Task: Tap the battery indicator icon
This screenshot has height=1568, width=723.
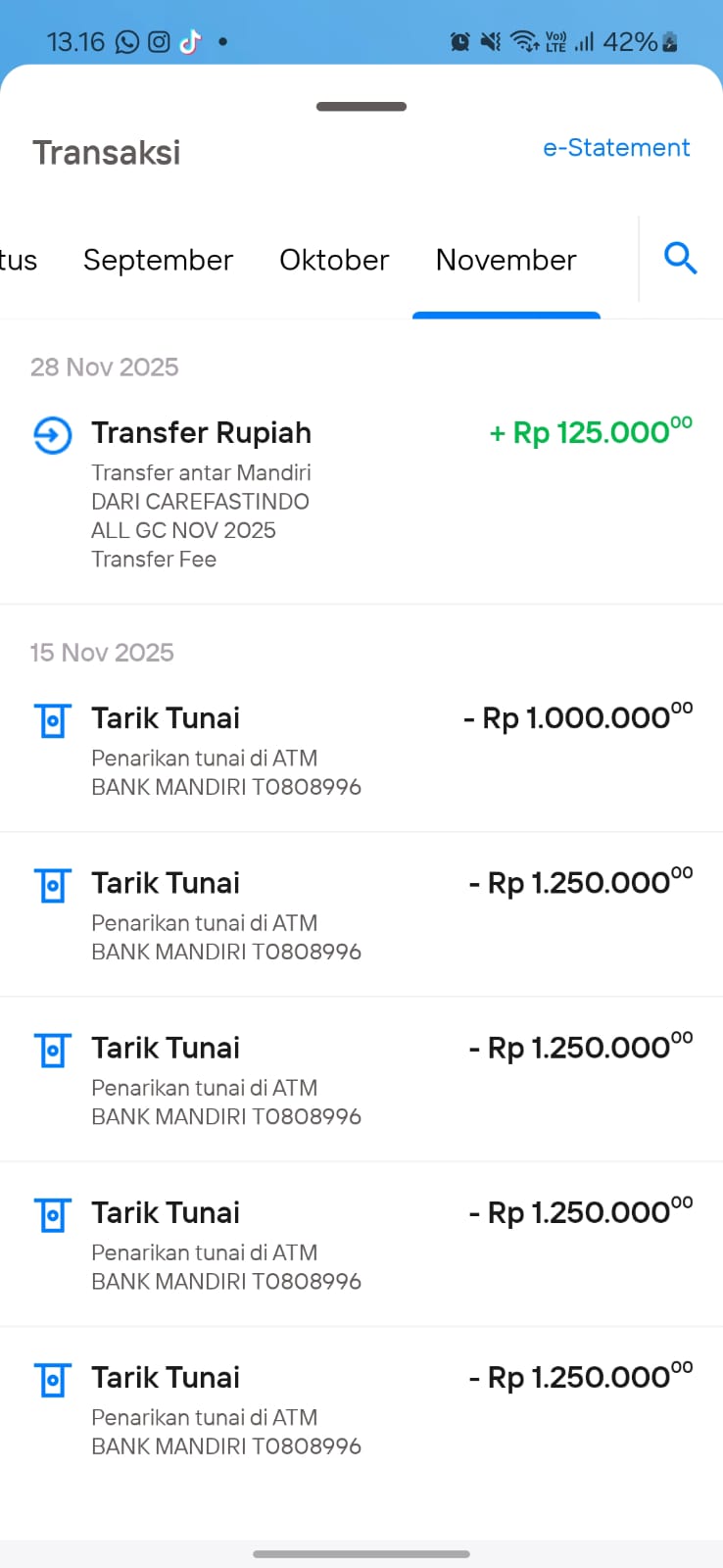Action: 670,42
